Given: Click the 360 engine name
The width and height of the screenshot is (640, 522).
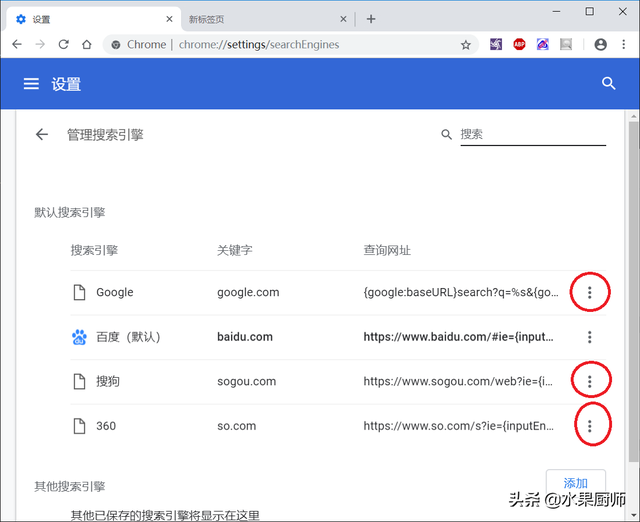Looking at the screenshot, I should click(x=106, y=426).
